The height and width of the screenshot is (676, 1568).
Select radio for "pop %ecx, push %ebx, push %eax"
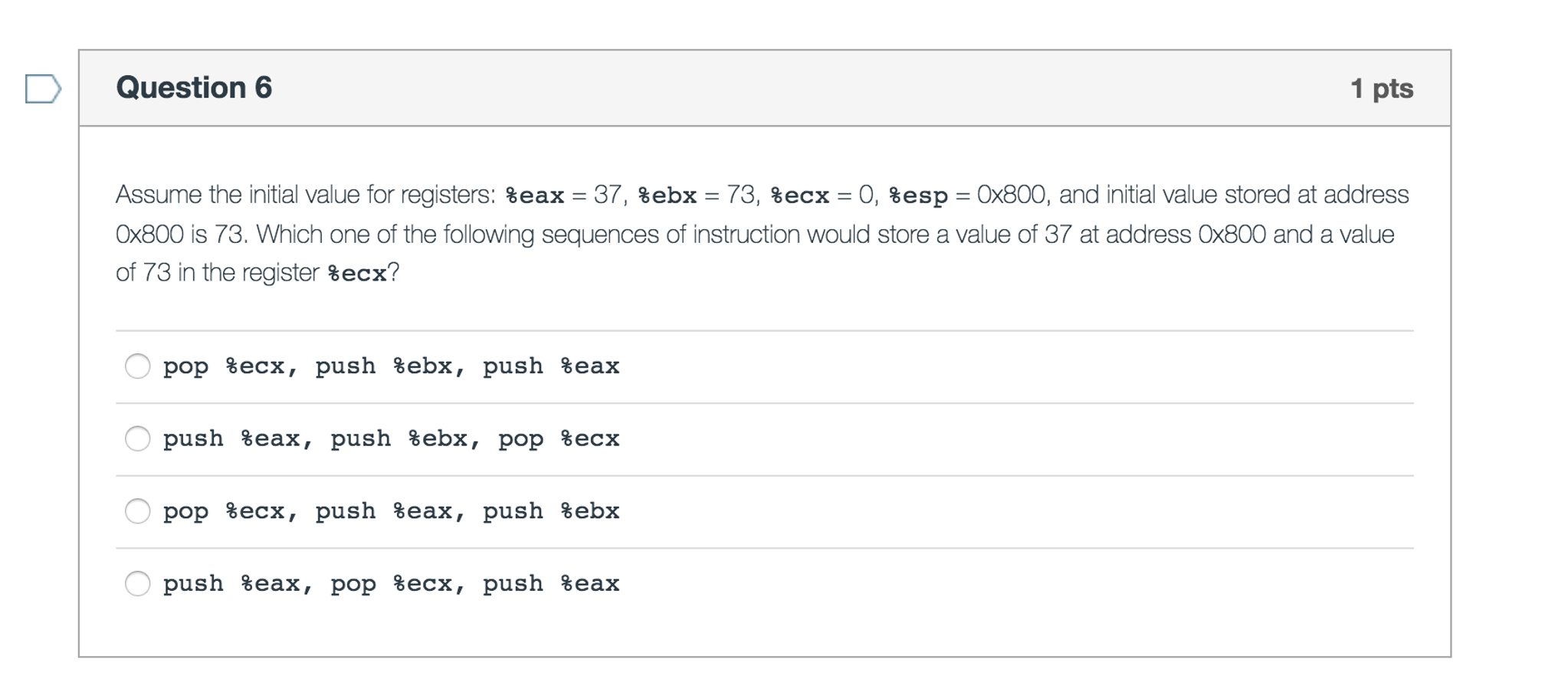(x=138, y=367)
